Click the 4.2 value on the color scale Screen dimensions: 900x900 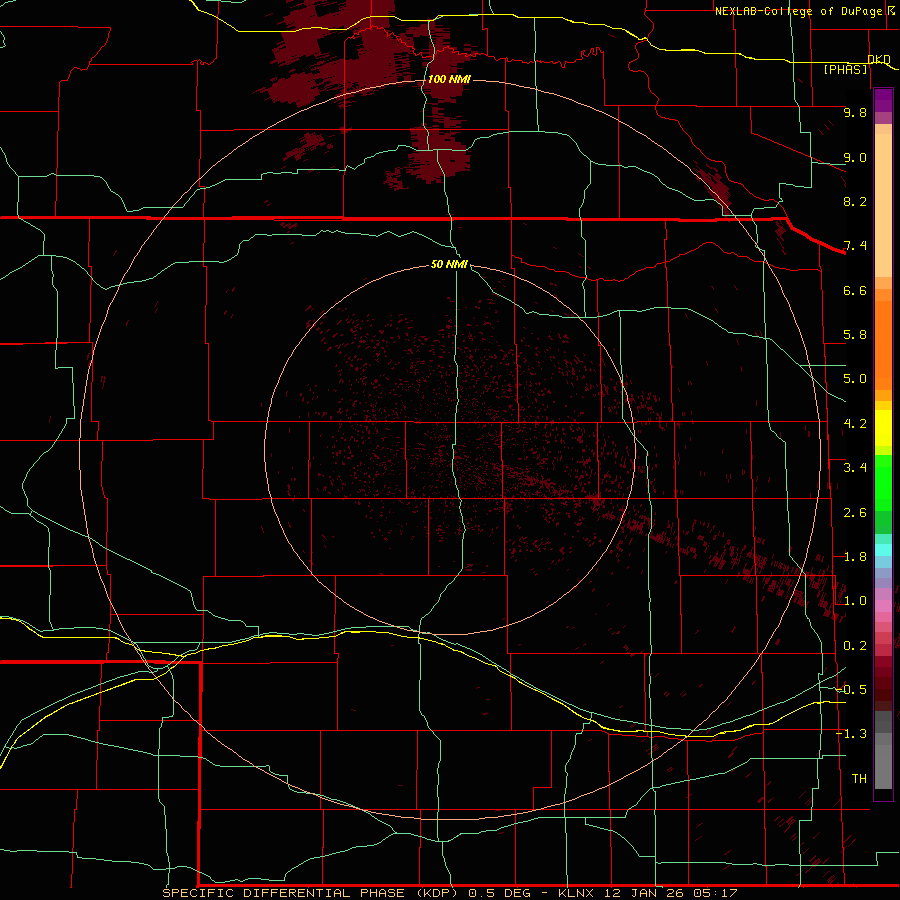(855, 424)
